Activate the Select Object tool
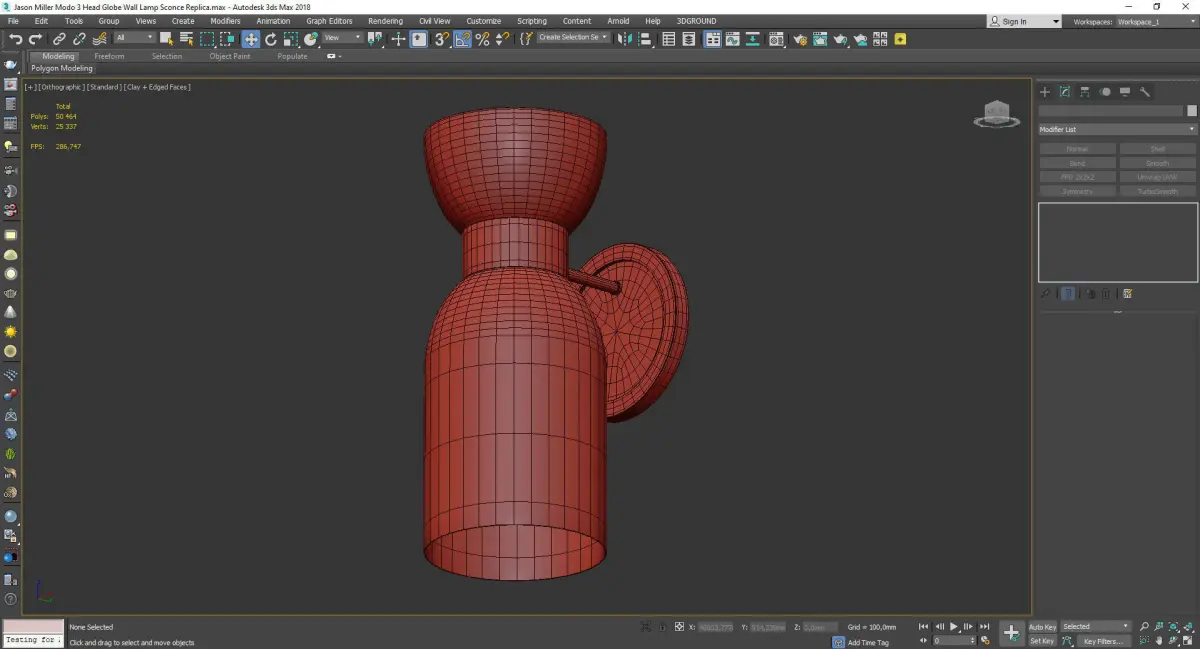Image resolution: width=1200 pixels, height=649 pixels. (166, 39)
